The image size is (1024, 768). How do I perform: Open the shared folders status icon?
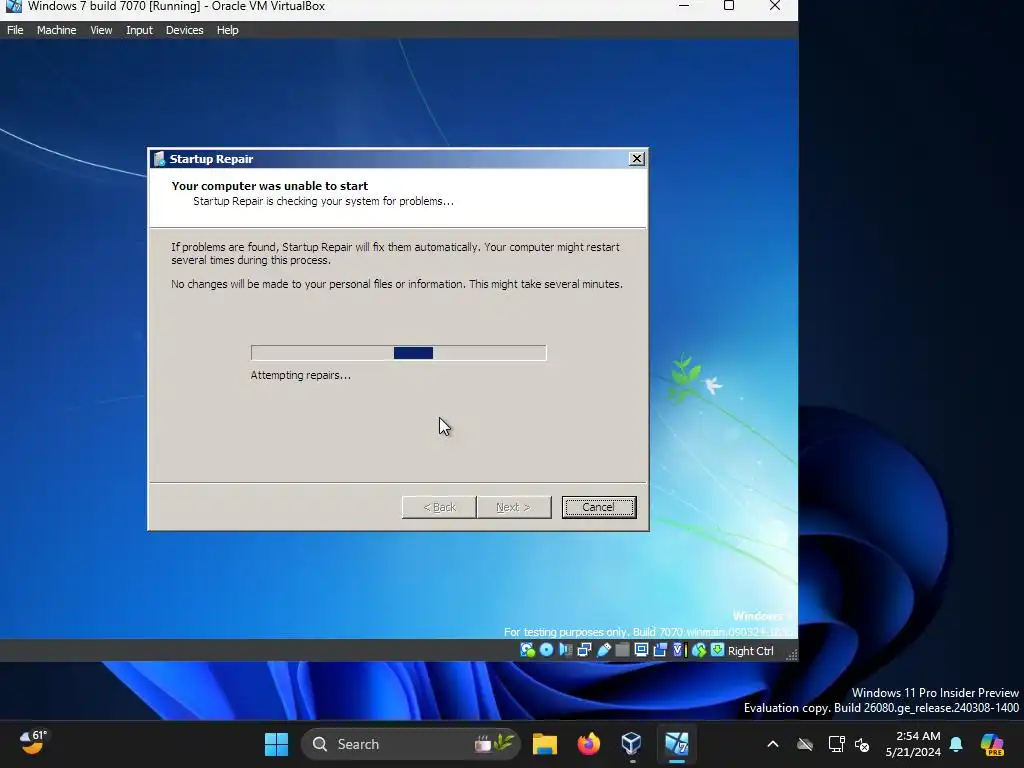point(622,650)
